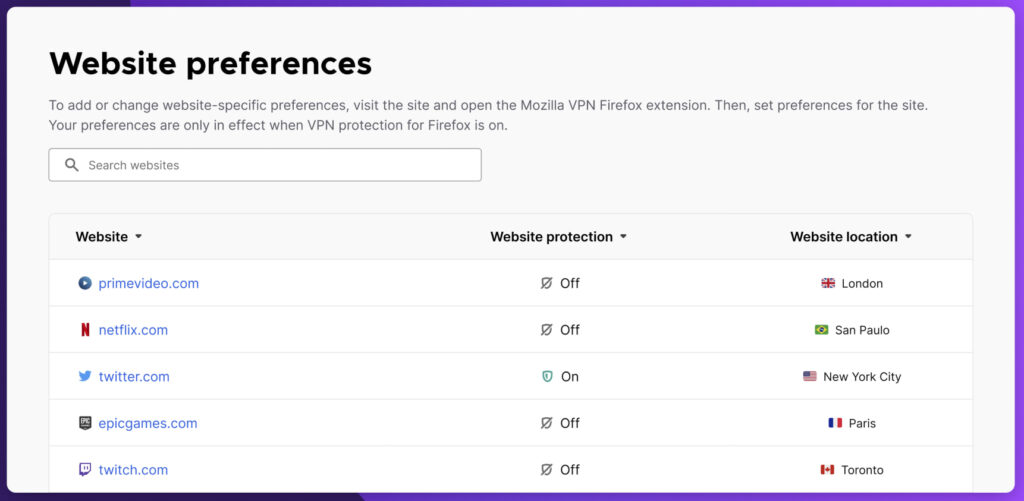Image resolution: width=1024 pixels, height=501 pixels.
Task: Click the French flag beside Paris
Action: (x=835, y=423)
